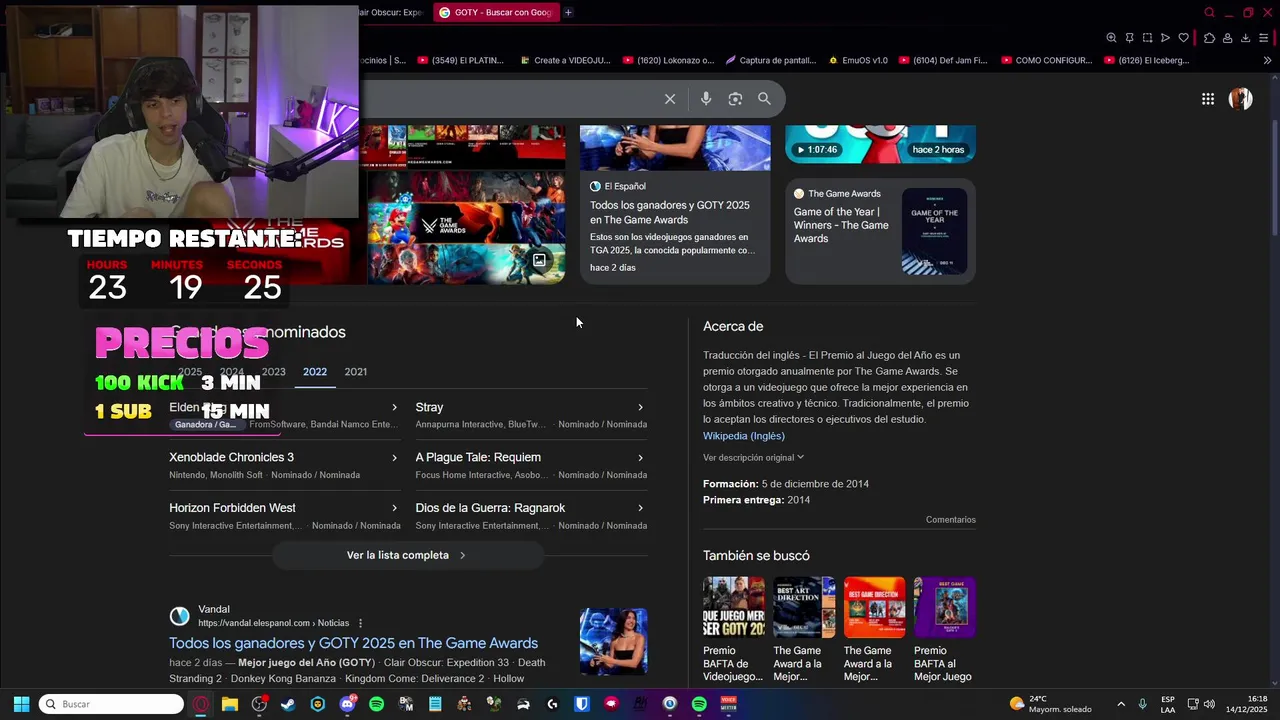Click the Comentarios feedback link
The image size is (1280, 720).
point(950,520)
